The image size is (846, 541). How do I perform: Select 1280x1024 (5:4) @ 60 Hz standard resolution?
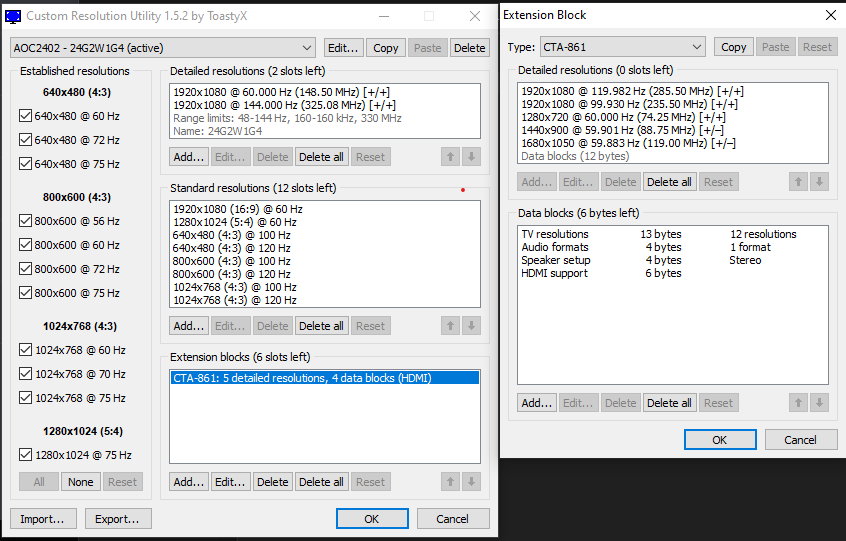[234, 222]
